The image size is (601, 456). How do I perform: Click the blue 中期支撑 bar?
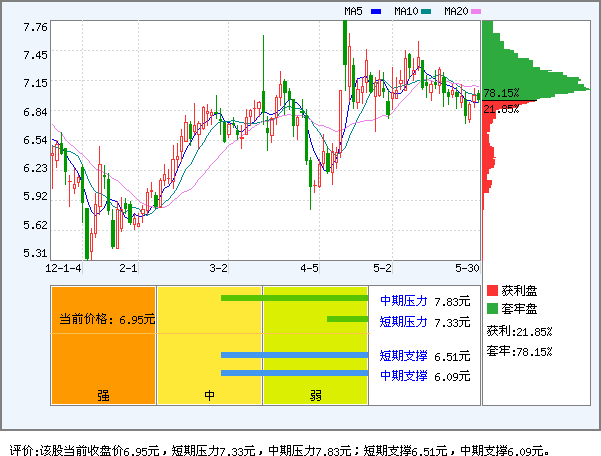(x=294, y=373)
